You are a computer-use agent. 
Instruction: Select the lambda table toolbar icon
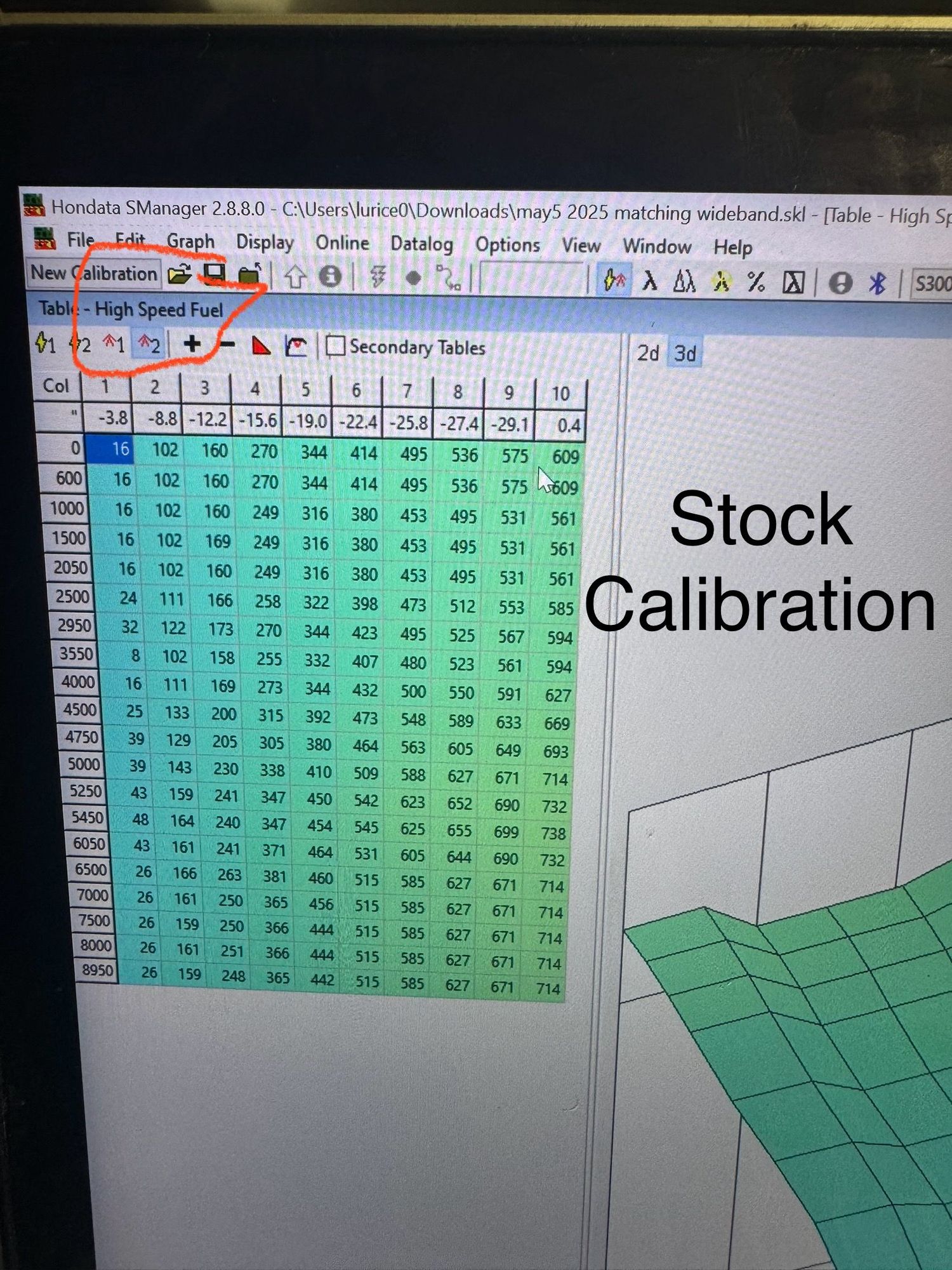point(649,281)
